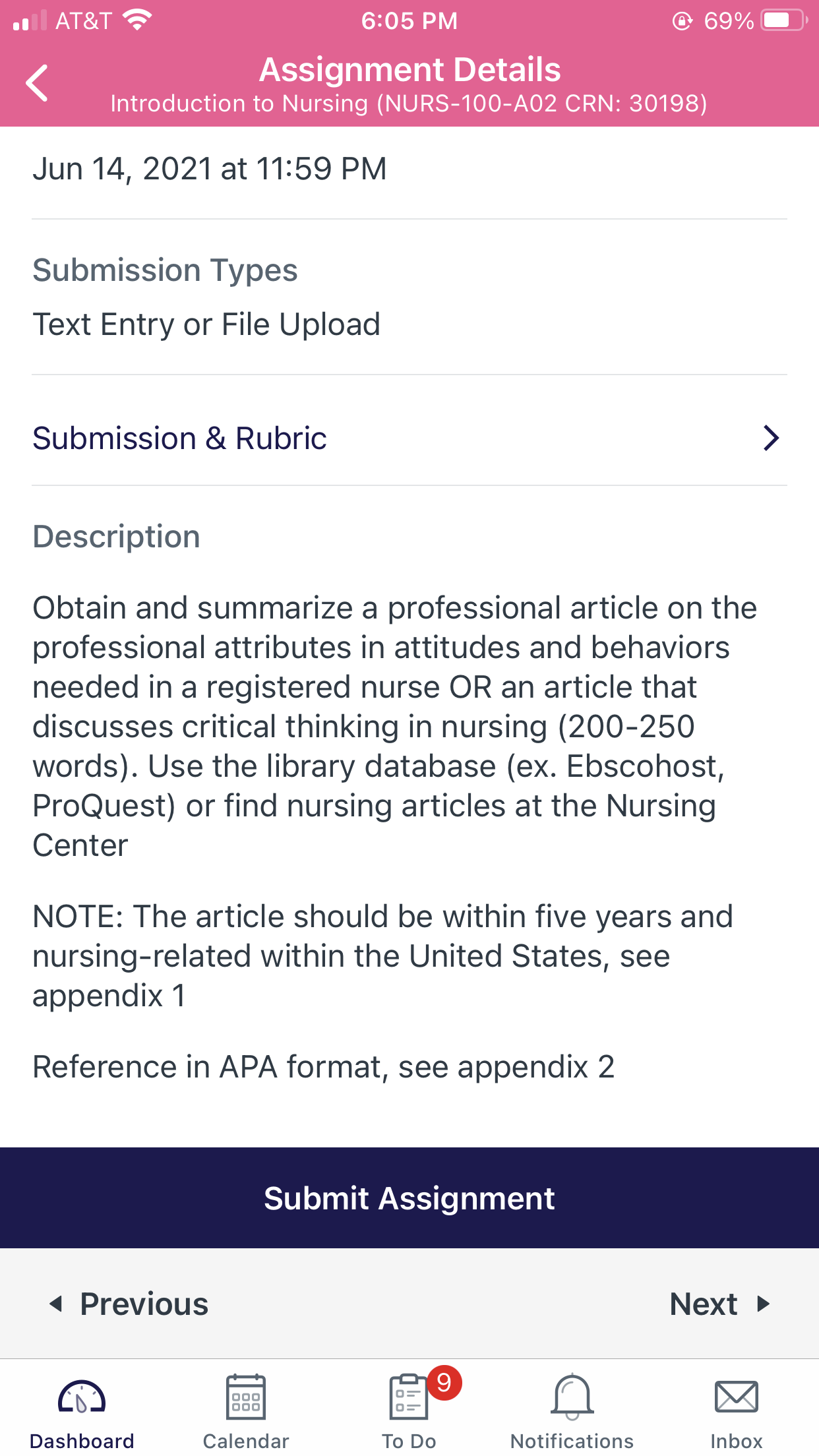Viewport: 819px width, 1456px height.
Task: Tap the Assignment Details title
Action: coord(409,69)
